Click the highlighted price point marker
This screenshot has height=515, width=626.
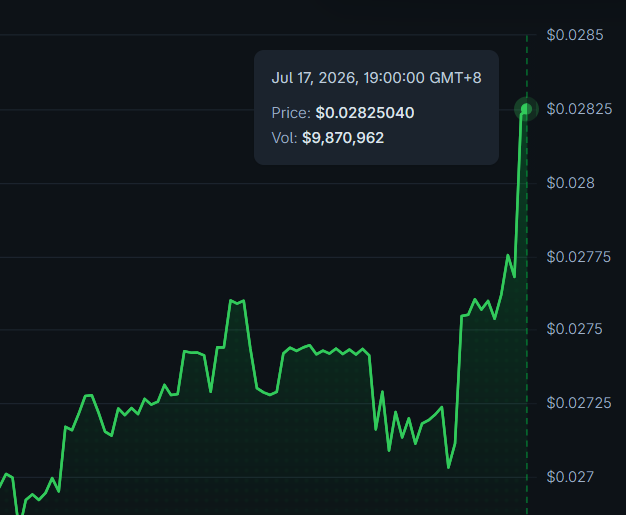pyautogui.click(x=526, y=109)
